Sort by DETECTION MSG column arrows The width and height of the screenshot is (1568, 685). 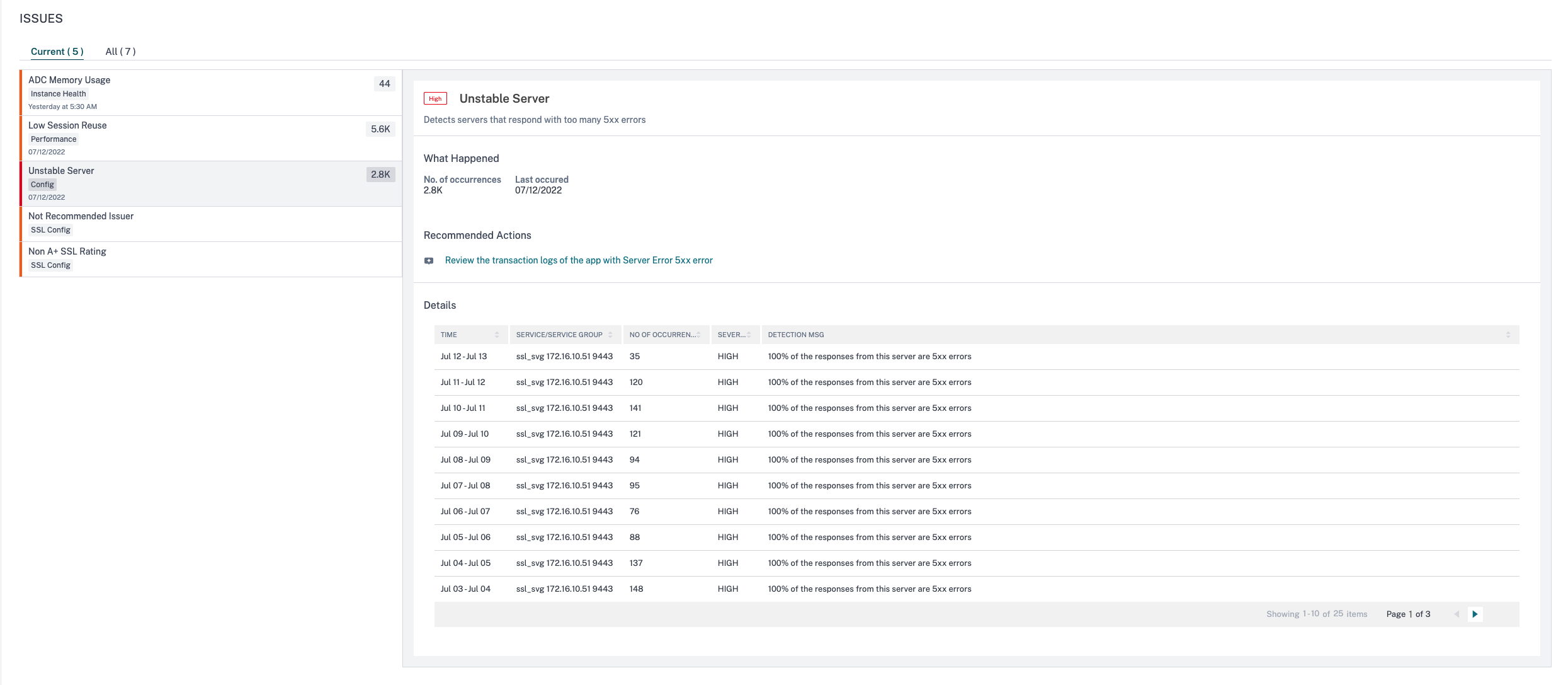1508,335
